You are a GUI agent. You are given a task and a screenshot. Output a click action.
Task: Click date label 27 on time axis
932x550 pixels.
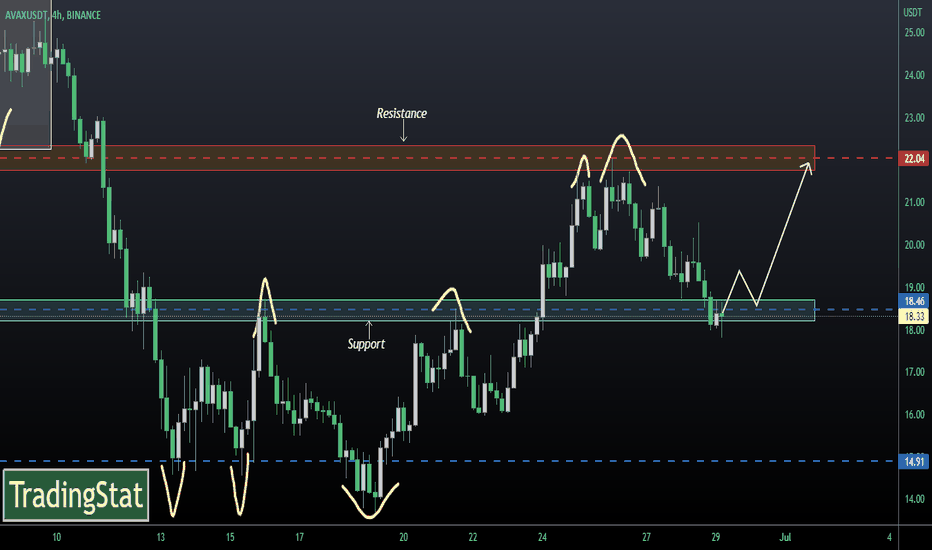point(646,537)
